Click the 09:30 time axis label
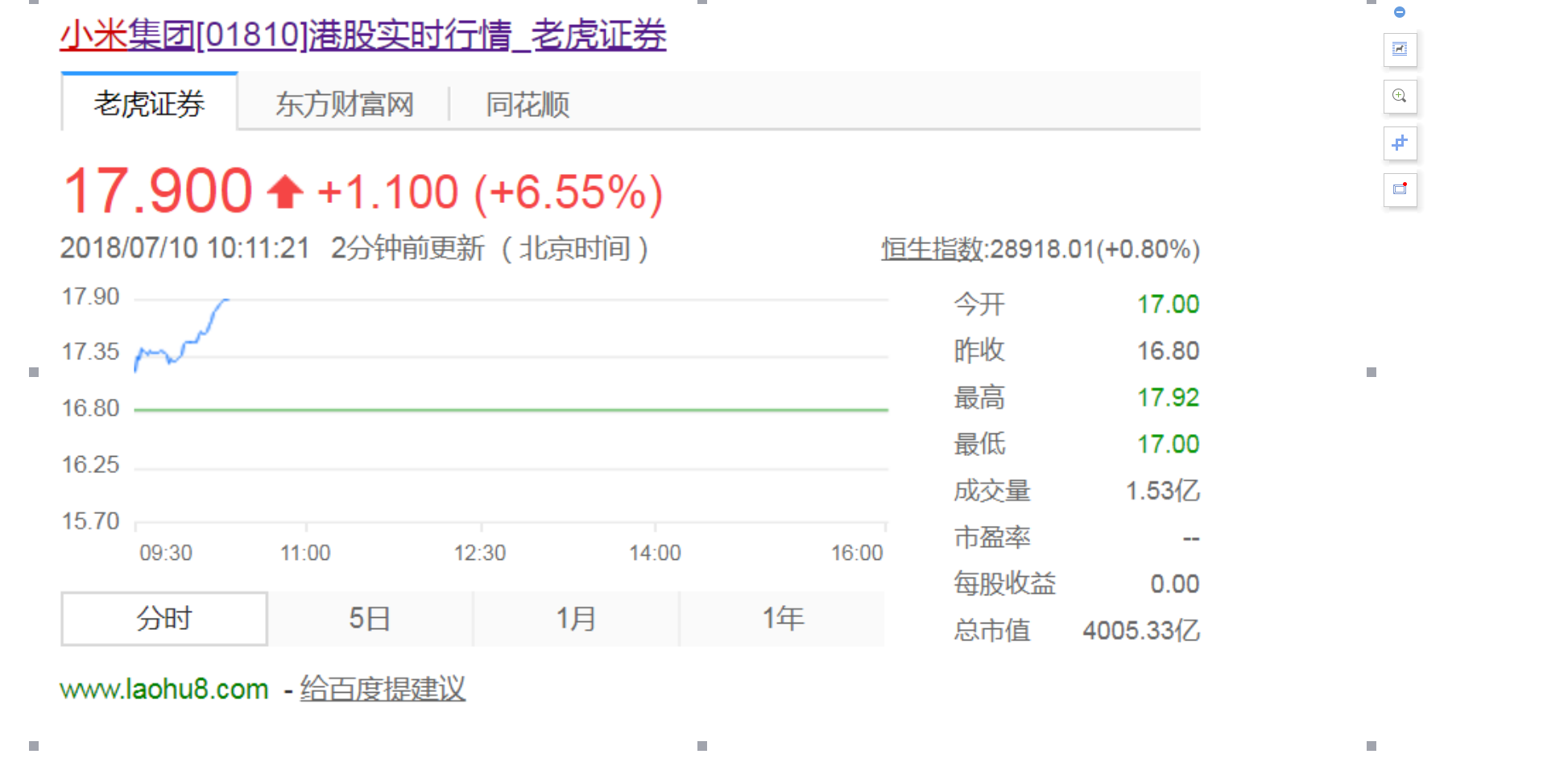This screenshot has height=779, width=1568. click(x=166, y=553)
